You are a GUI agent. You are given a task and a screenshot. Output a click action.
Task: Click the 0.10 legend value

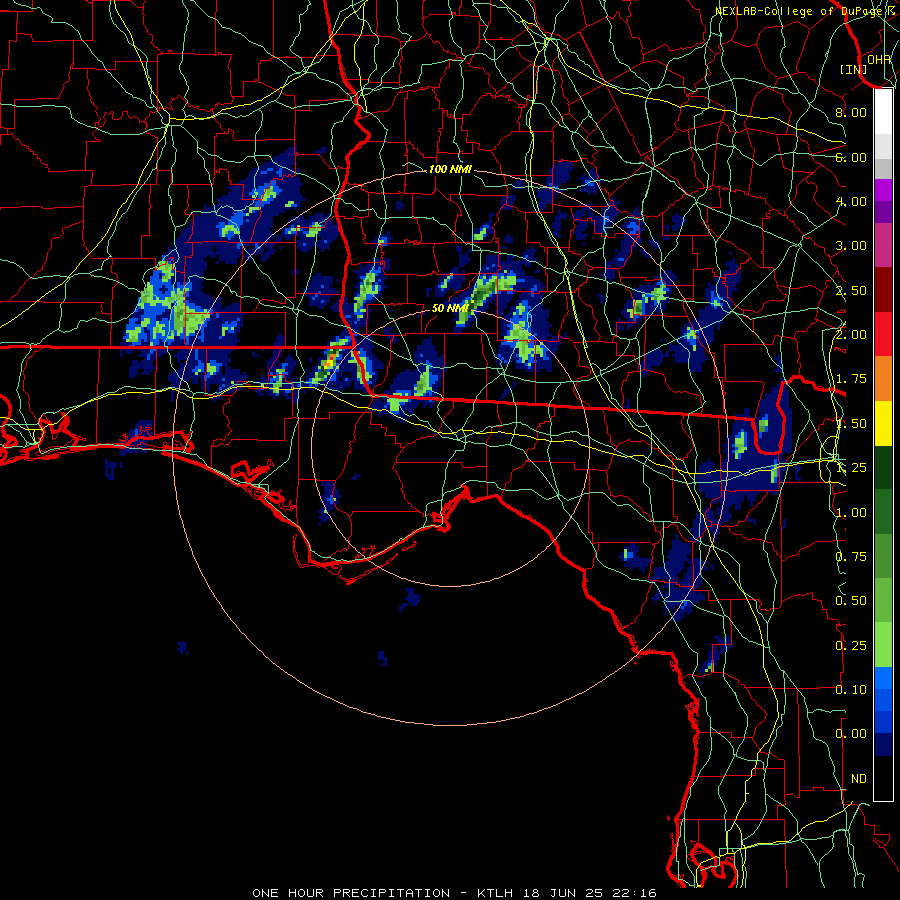tap(851, 690)
